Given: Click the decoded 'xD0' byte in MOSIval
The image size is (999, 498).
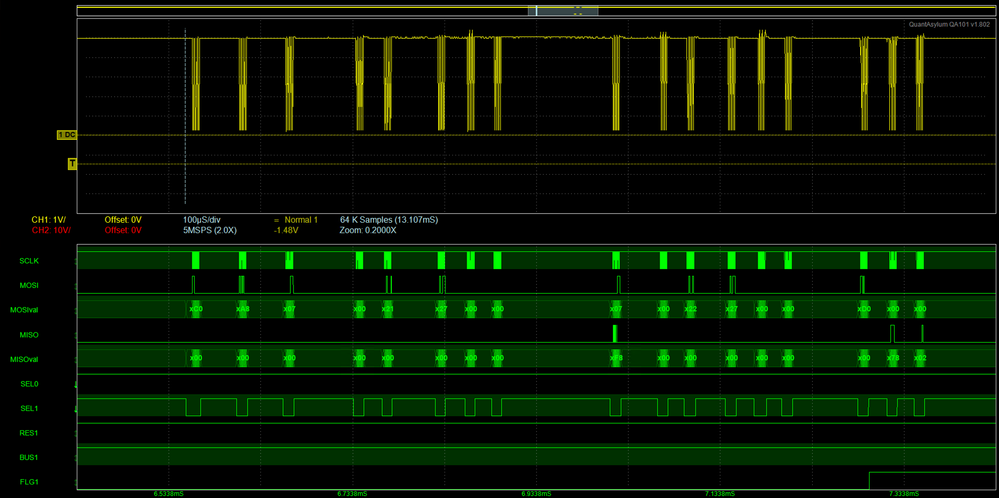Looking at the screenshot, I should coord(864,309).
